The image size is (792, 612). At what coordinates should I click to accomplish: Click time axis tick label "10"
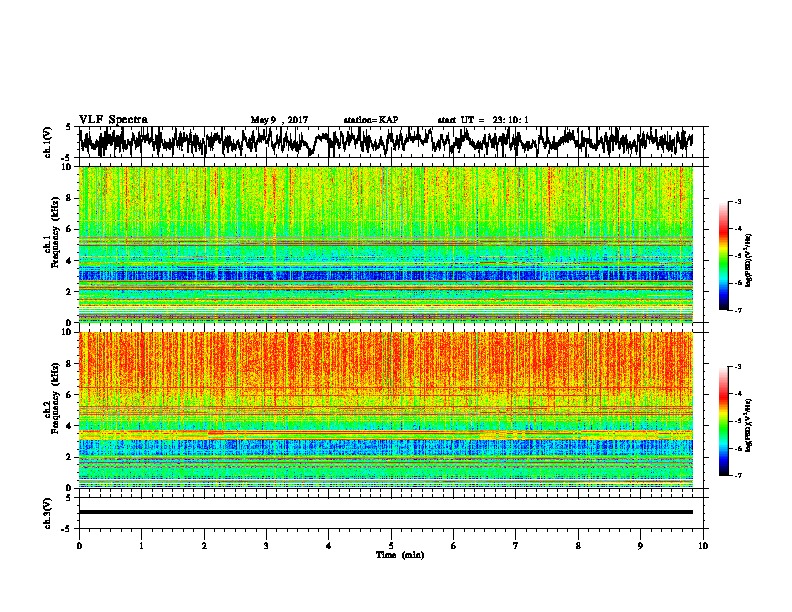[x=703, y=546]
